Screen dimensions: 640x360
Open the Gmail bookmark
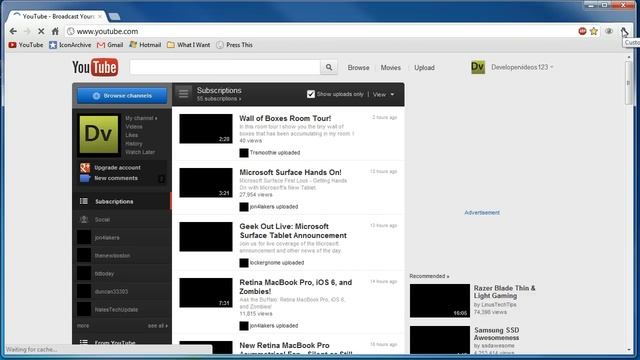click(x=110, y=45)
